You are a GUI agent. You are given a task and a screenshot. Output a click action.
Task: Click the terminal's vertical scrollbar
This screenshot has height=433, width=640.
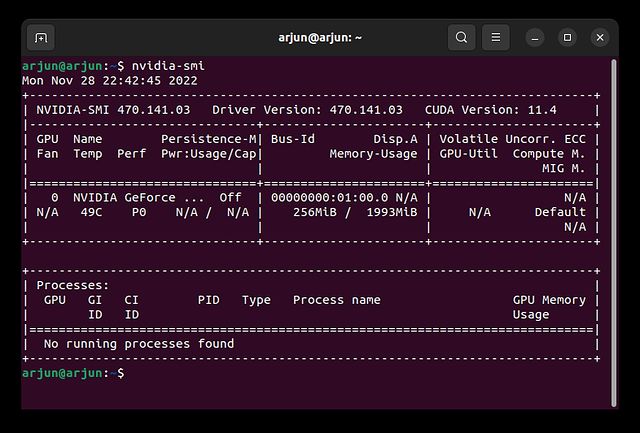[613, 233]
